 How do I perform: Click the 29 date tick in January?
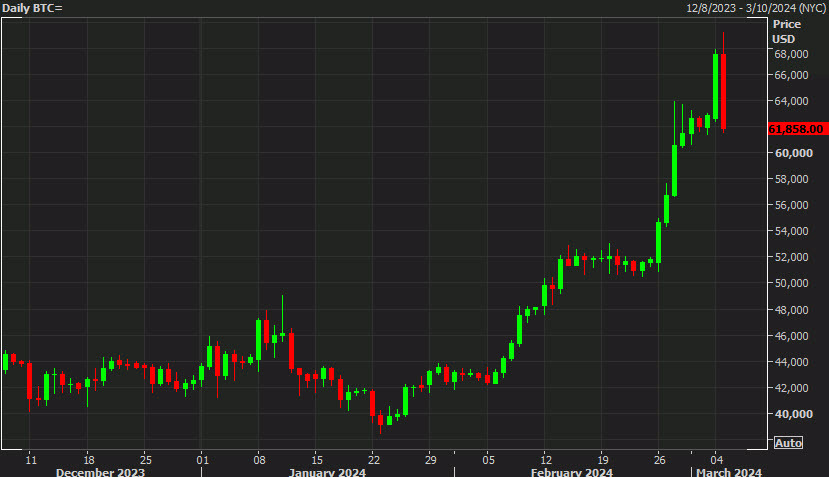click(x=430, y=460)
